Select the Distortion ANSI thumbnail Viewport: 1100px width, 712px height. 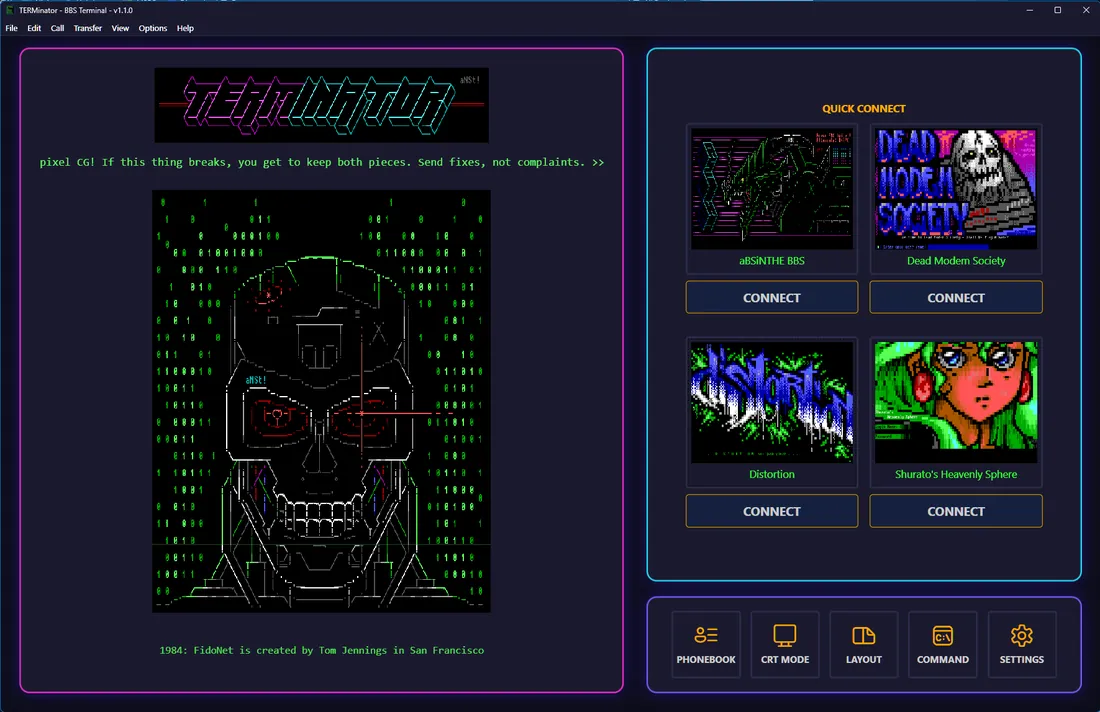point(772,402)
